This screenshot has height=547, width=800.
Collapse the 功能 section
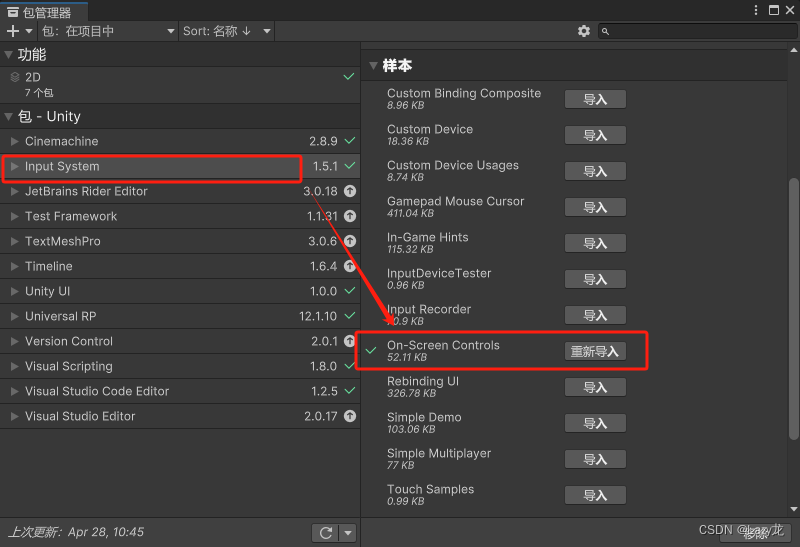click(9, 54)
